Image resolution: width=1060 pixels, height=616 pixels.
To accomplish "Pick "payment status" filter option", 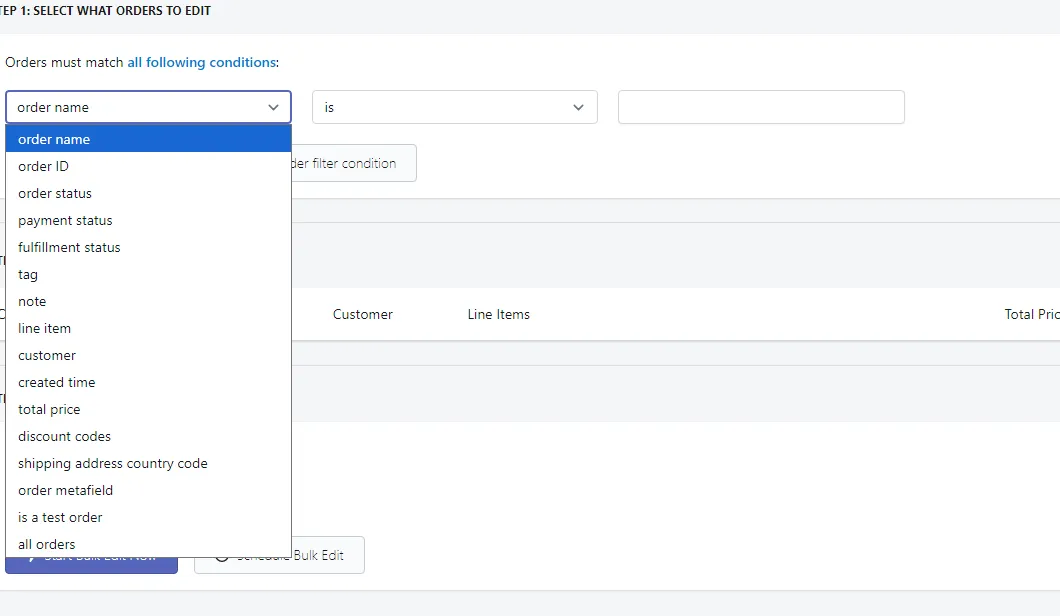I will 148,220.
